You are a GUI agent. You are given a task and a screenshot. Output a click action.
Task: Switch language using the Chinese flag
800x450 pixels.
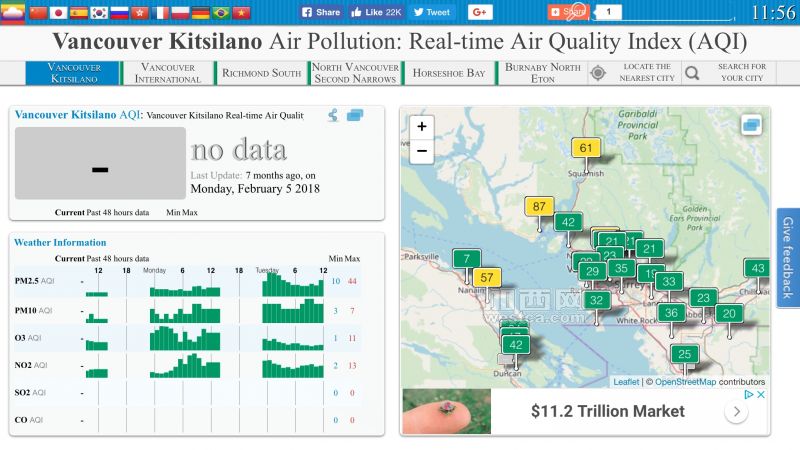click(x=38, y=12)
